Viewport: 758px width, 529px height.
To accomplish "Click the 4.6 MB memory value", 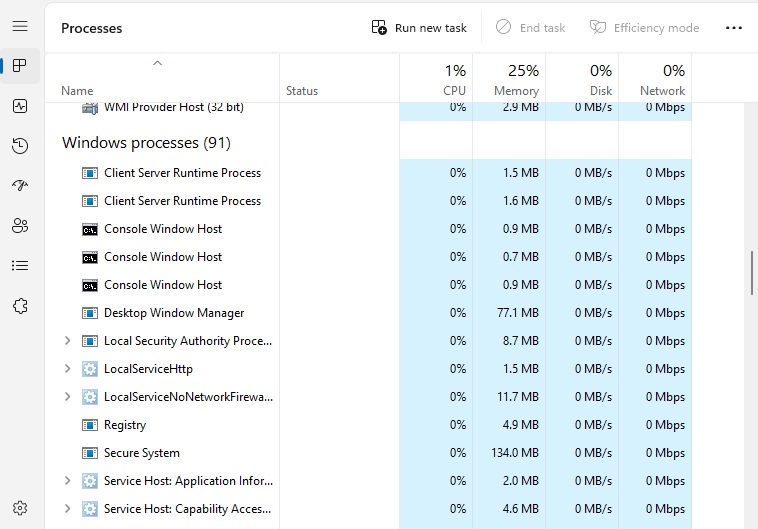I will click(x=520, y=509).
